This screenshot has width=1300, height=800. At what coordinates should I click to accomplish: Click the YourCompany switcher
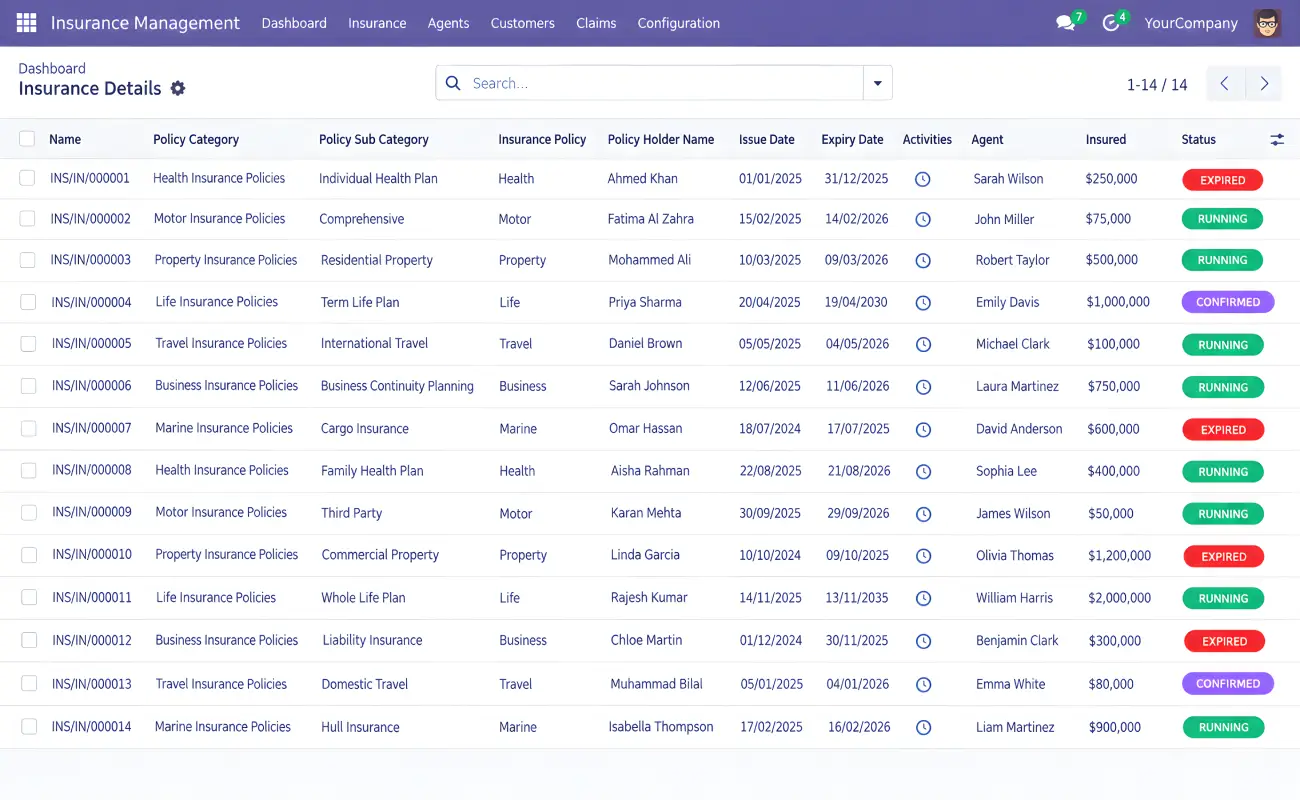pyautogui.click(x=1191, y=23)
